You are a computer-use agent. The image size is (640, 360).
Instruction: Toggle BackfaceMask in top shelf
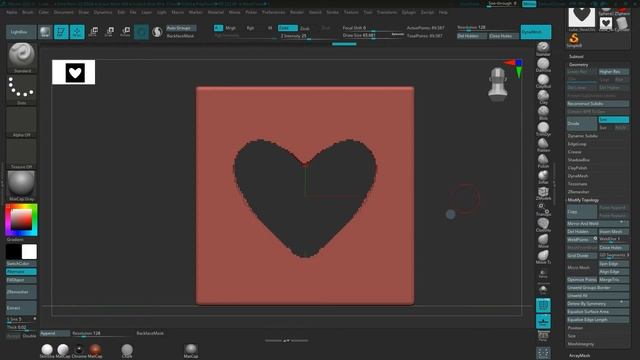[x=181, y=36]
